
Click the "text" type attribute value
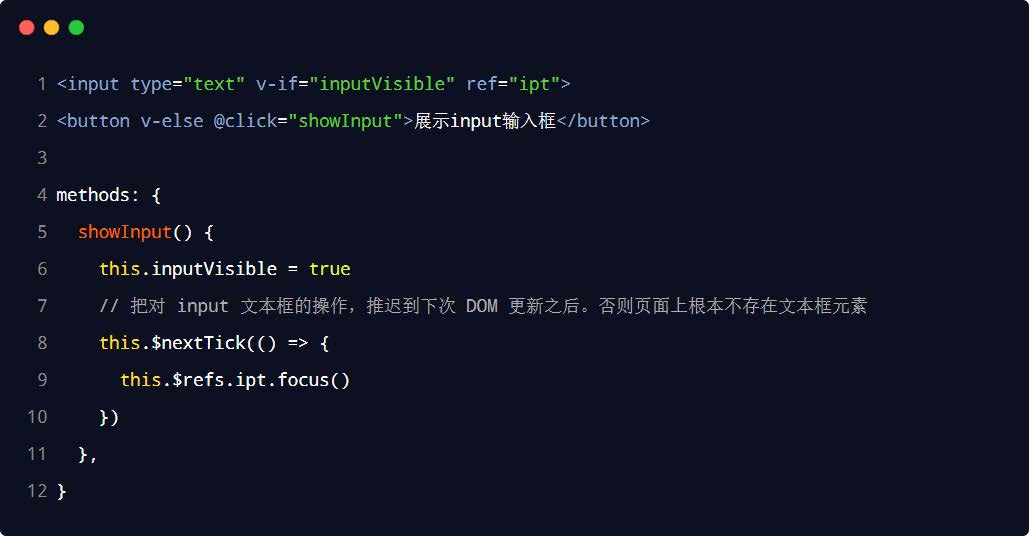(x=214, y=84)
